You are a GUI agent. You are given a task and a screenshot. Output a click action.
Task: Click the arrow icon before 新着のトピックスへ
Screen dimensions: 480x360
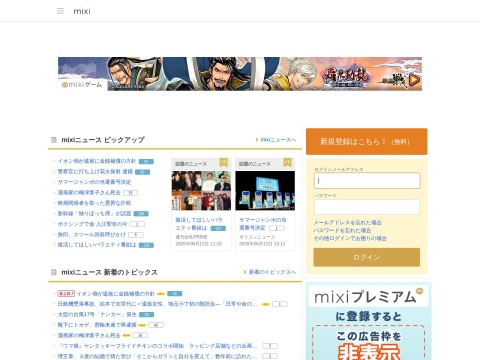coord(245,272)
